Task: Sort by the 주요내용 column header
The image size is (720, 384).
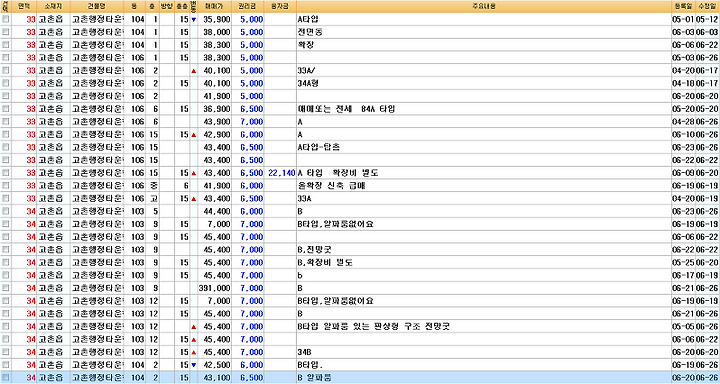Action: (484, 6)
